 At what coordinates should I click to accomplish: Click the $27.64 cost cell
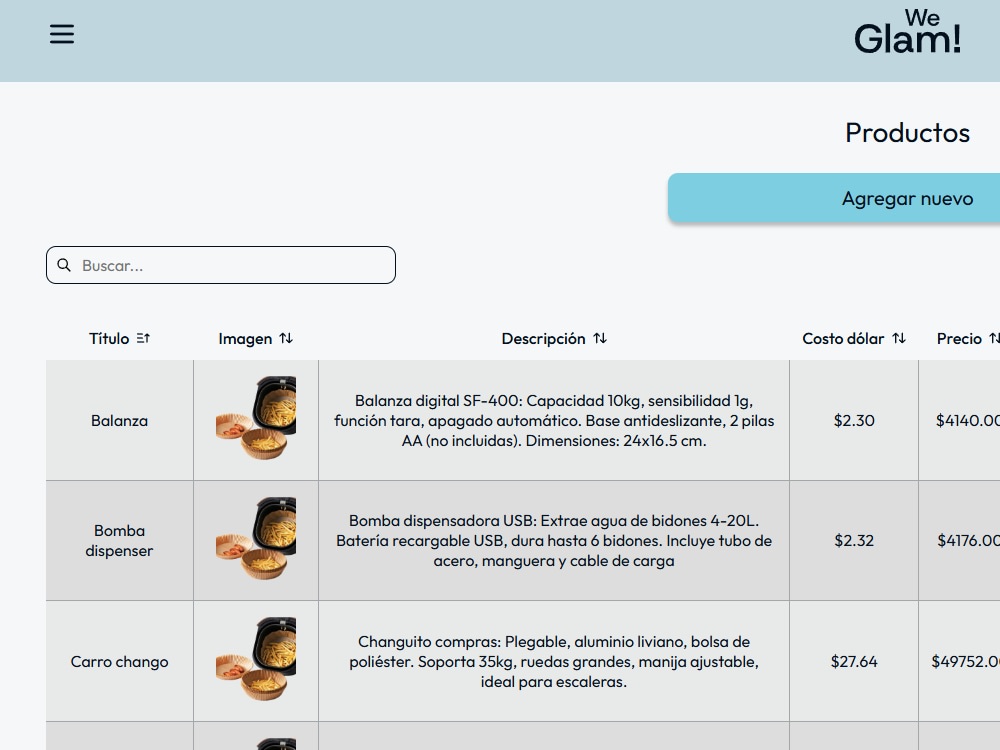[x=854, y=661]
